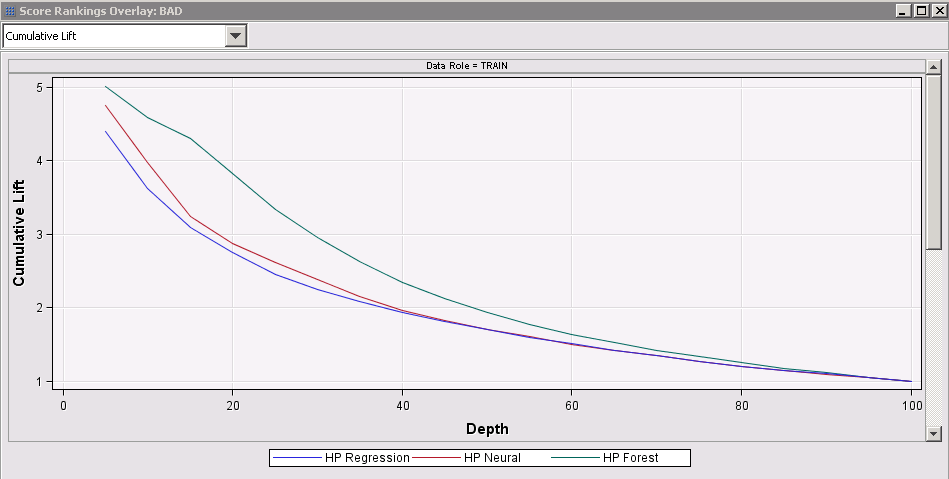The height and width of the screenshot is (479, 949).
Task: Click the vertical scrollbar down arrow
Action: (x=933, y=433)
